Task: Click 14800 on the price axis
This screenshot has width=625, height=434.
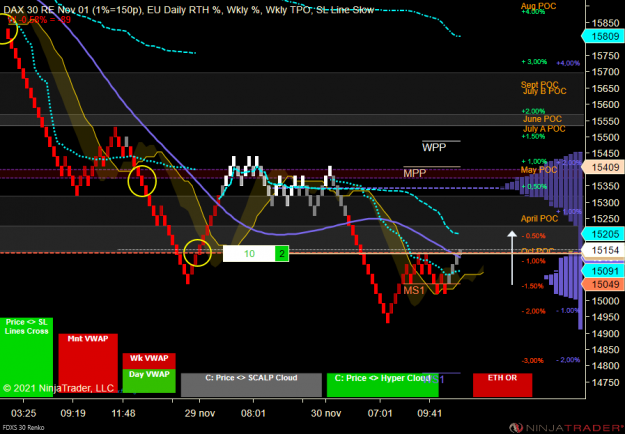Action: (604, 366)
